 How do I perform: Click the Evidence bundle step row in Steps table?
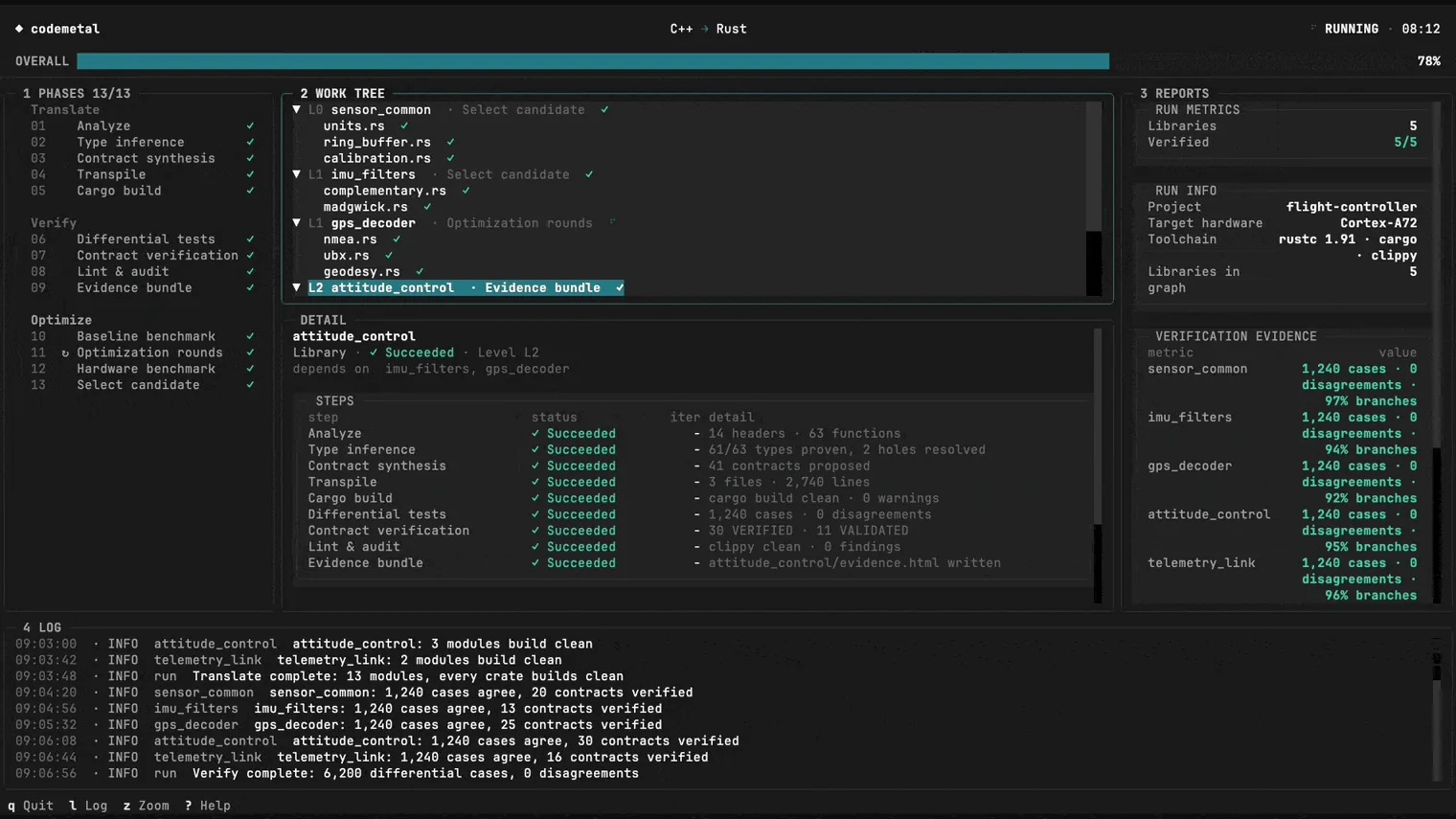click(654, 563)
